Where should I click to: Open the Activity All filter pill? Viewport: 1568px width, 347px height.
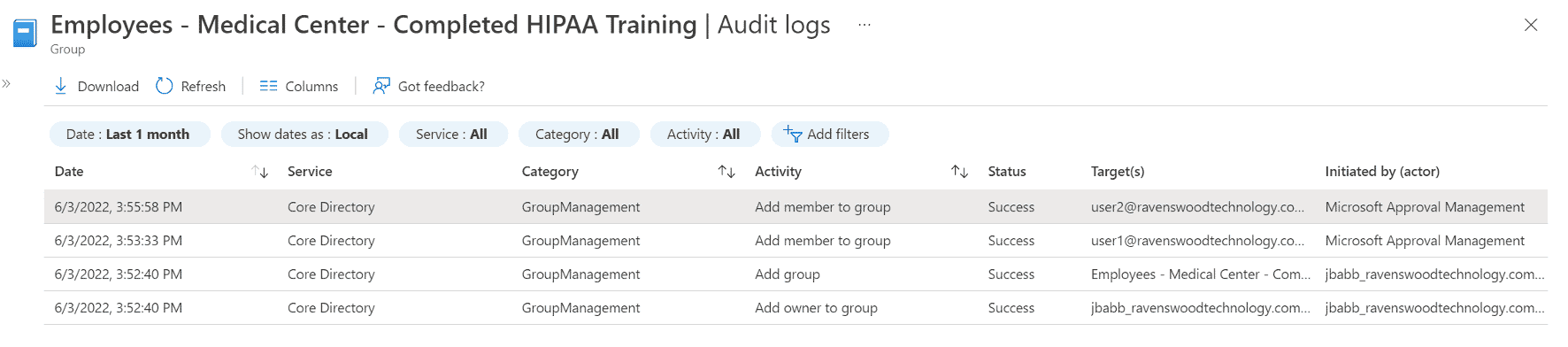point(705,135)
